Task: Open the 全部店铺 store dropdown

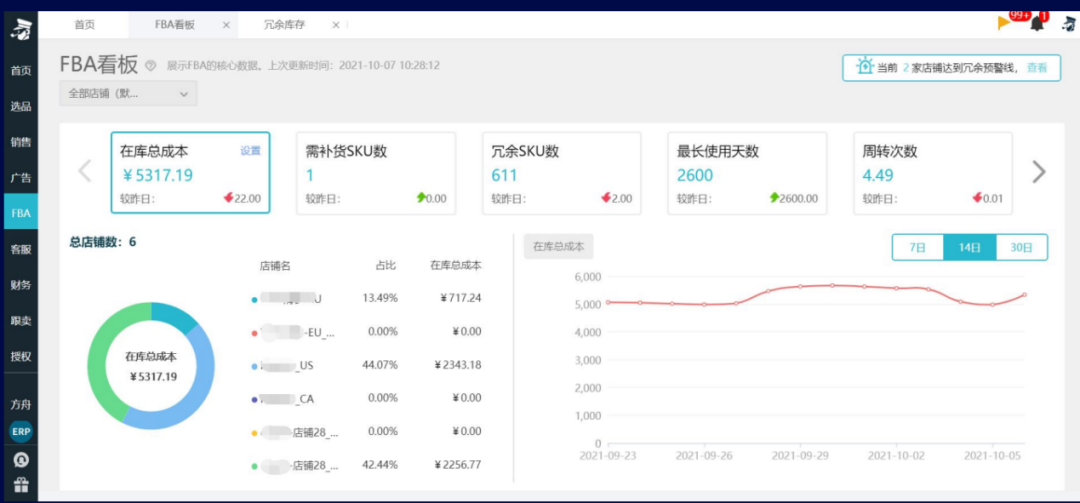Action: tap(128, 93)
